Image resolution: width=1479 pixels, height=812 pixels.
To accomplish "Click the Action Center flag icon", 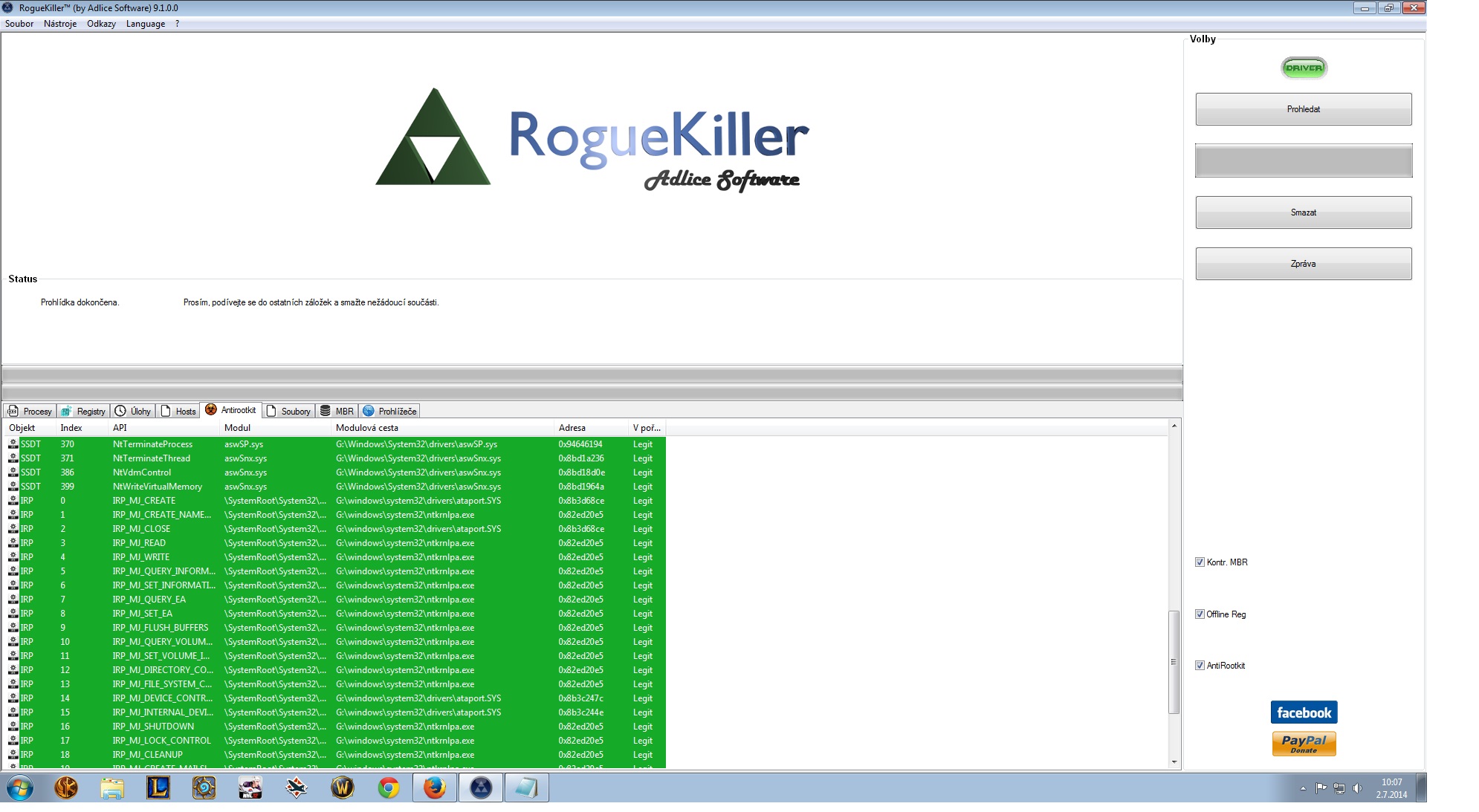I will click(1321, 788).
